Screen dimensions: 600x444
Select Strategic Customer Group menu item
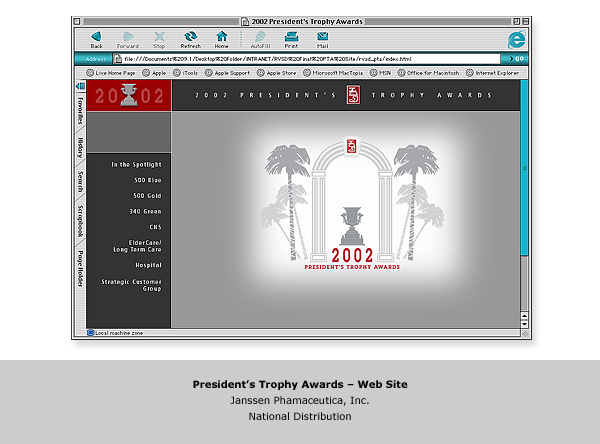tap(131, 285)
